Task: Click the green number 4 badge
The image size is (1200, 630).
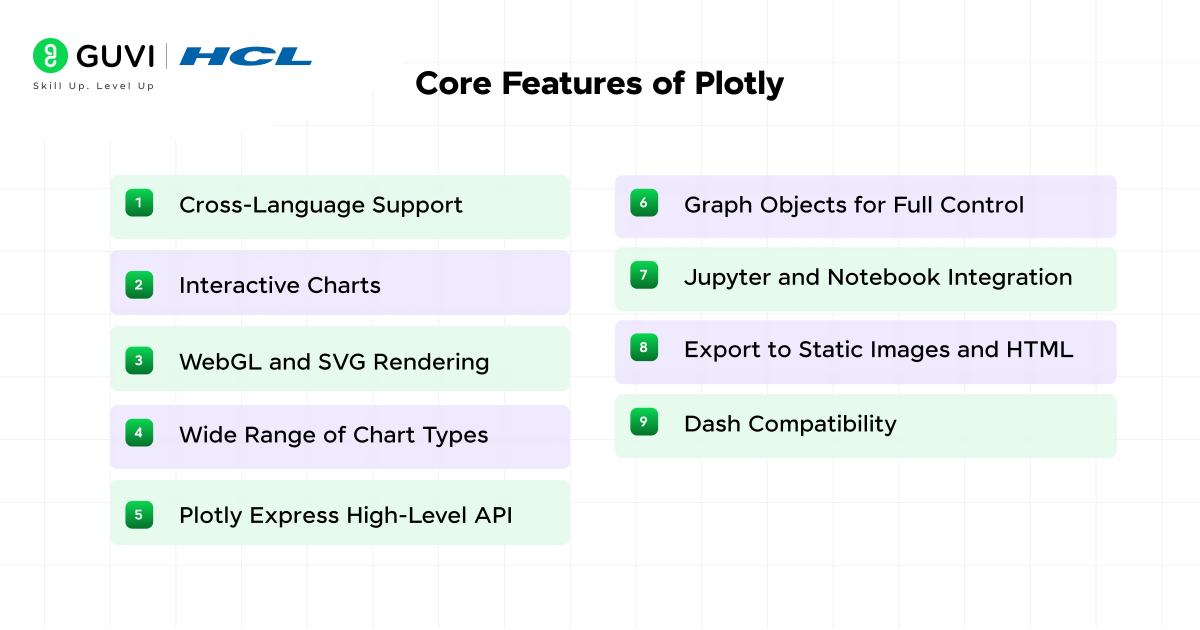Action: coord(139,434)
